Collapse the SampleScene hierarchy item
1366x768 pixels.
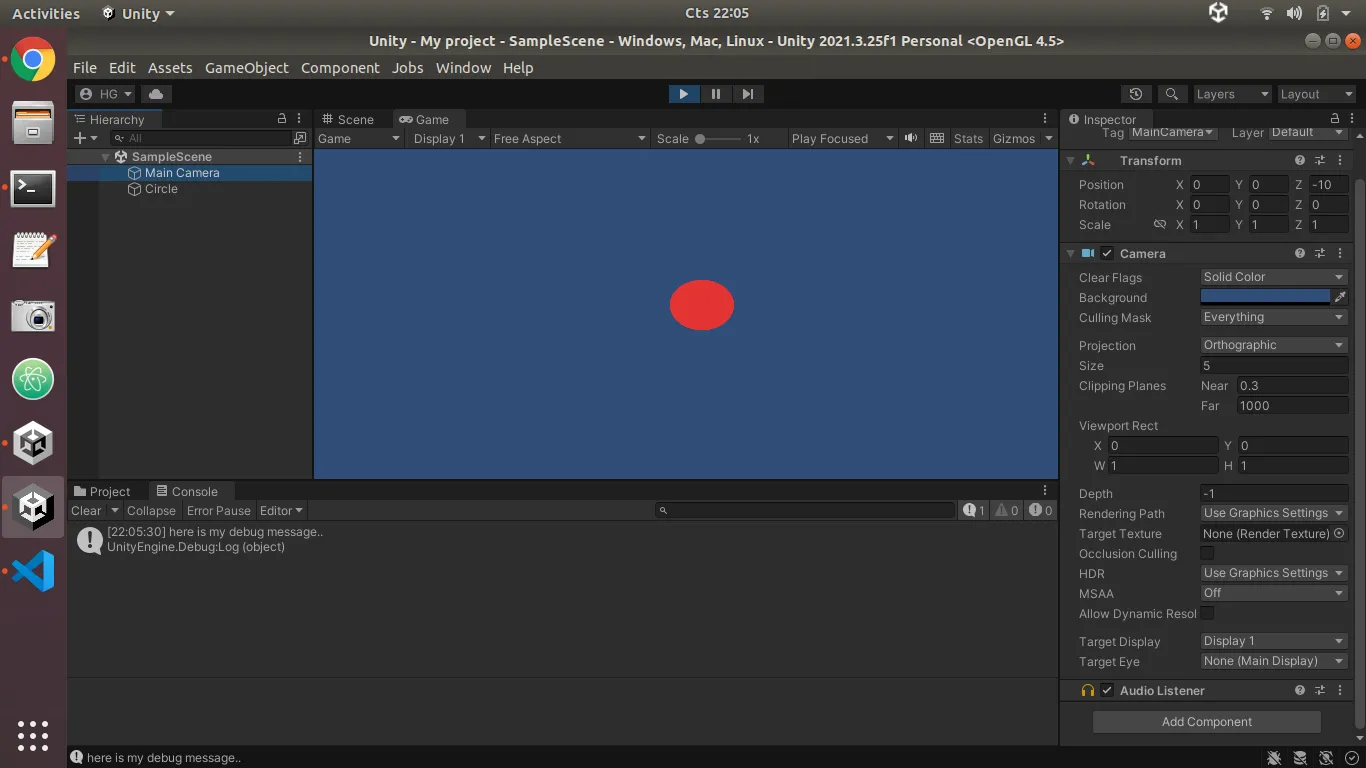point(106,156)
